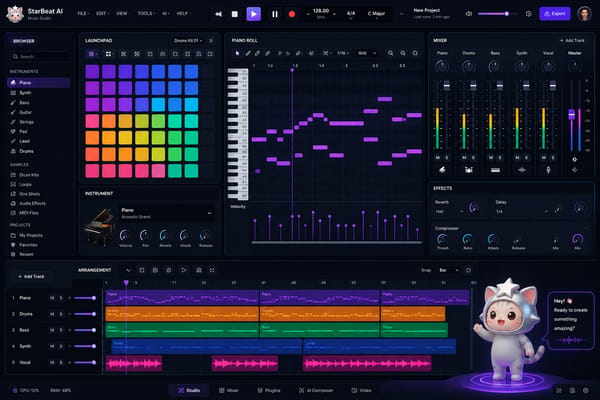600x400 pixels.
Task: Open the 4/4 time signature selector
Action: (x=351, y=14)
